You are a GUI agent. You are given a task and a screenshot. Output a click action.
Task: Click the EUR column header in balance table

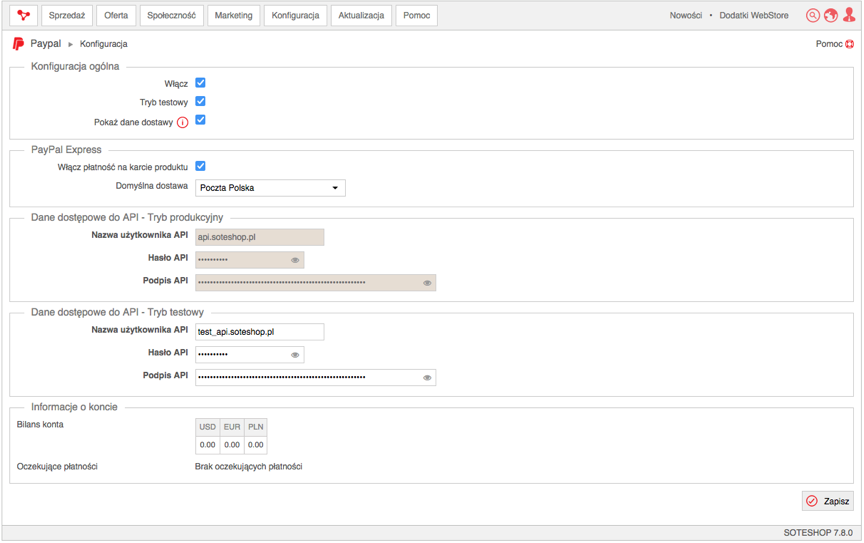(232, 427)
